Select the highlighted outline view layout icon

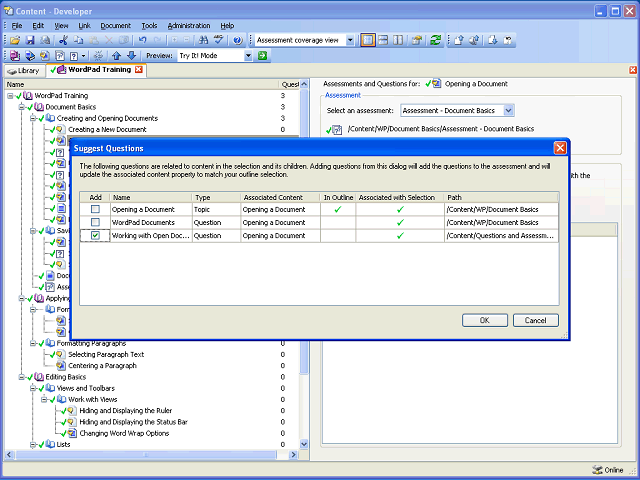coord(368,40)
